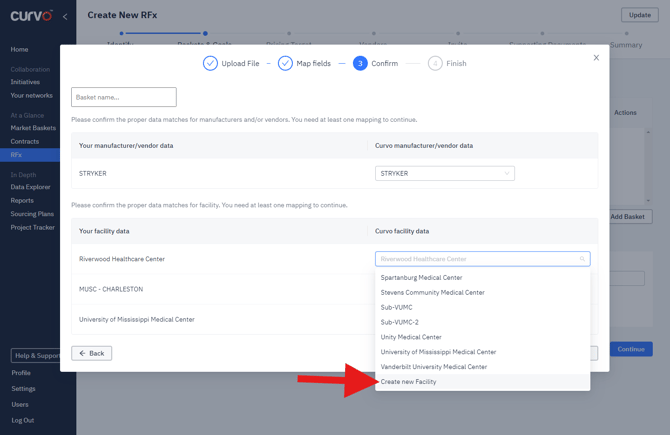Viewport: 670px width, 435px height.
Task: Select the Finish step 4 circle
Action: click(x=435, y=63)
